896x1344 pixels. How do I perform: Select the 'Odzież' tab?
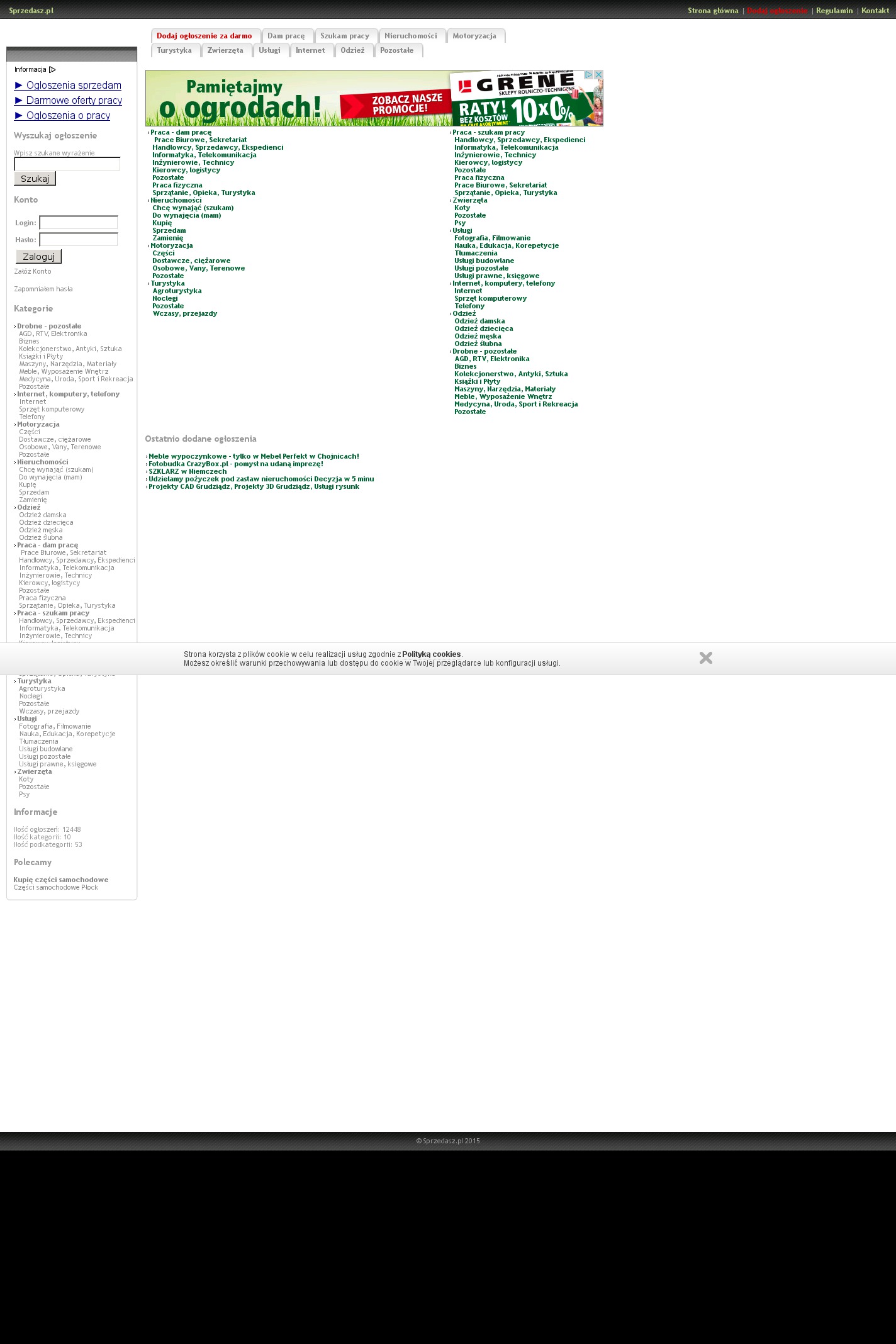coord(352,50)
